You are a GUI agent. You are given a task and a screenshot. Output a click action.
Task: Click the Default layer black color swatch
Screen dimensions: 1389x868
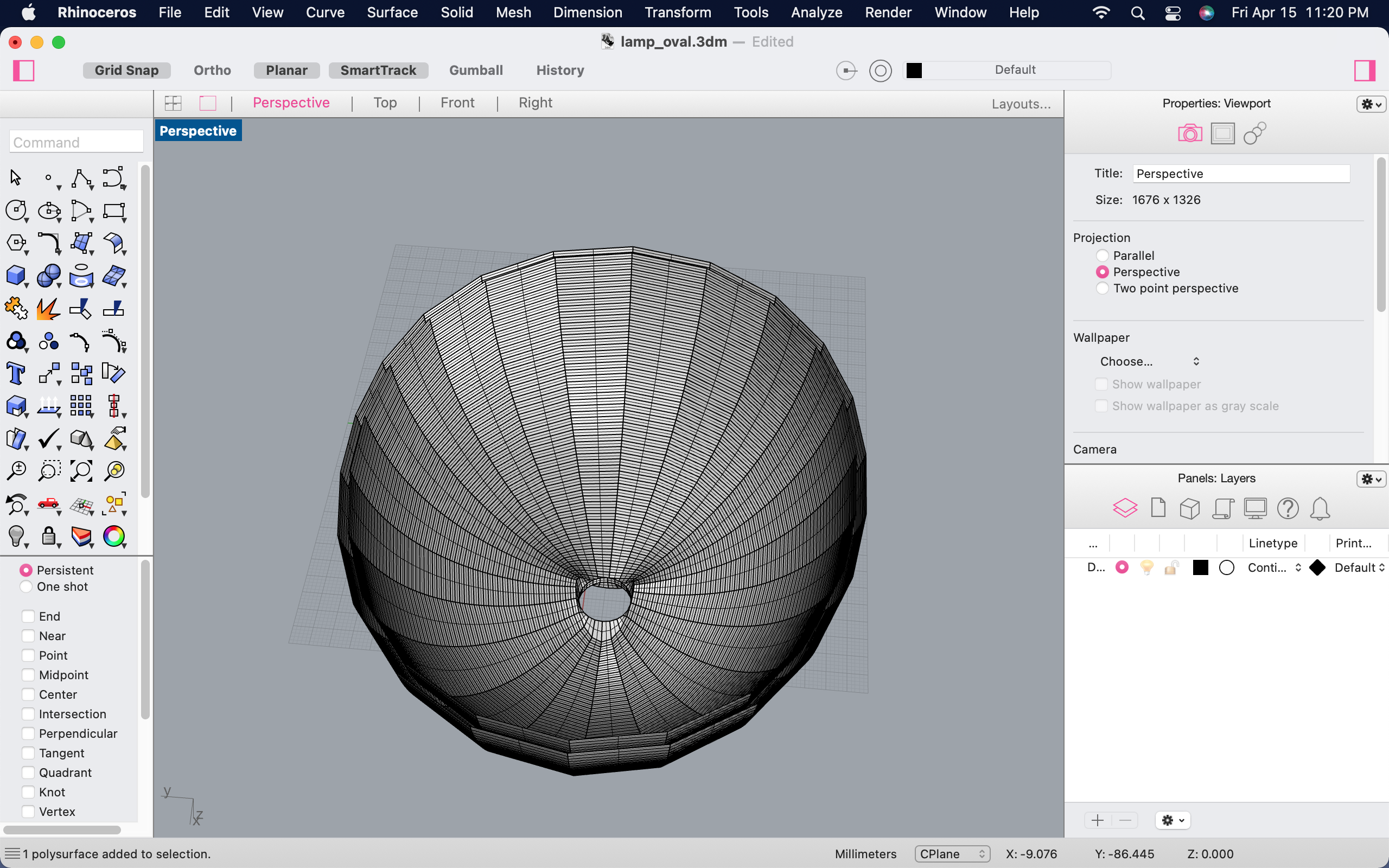pyautogui.click(x=1200, y=567)
